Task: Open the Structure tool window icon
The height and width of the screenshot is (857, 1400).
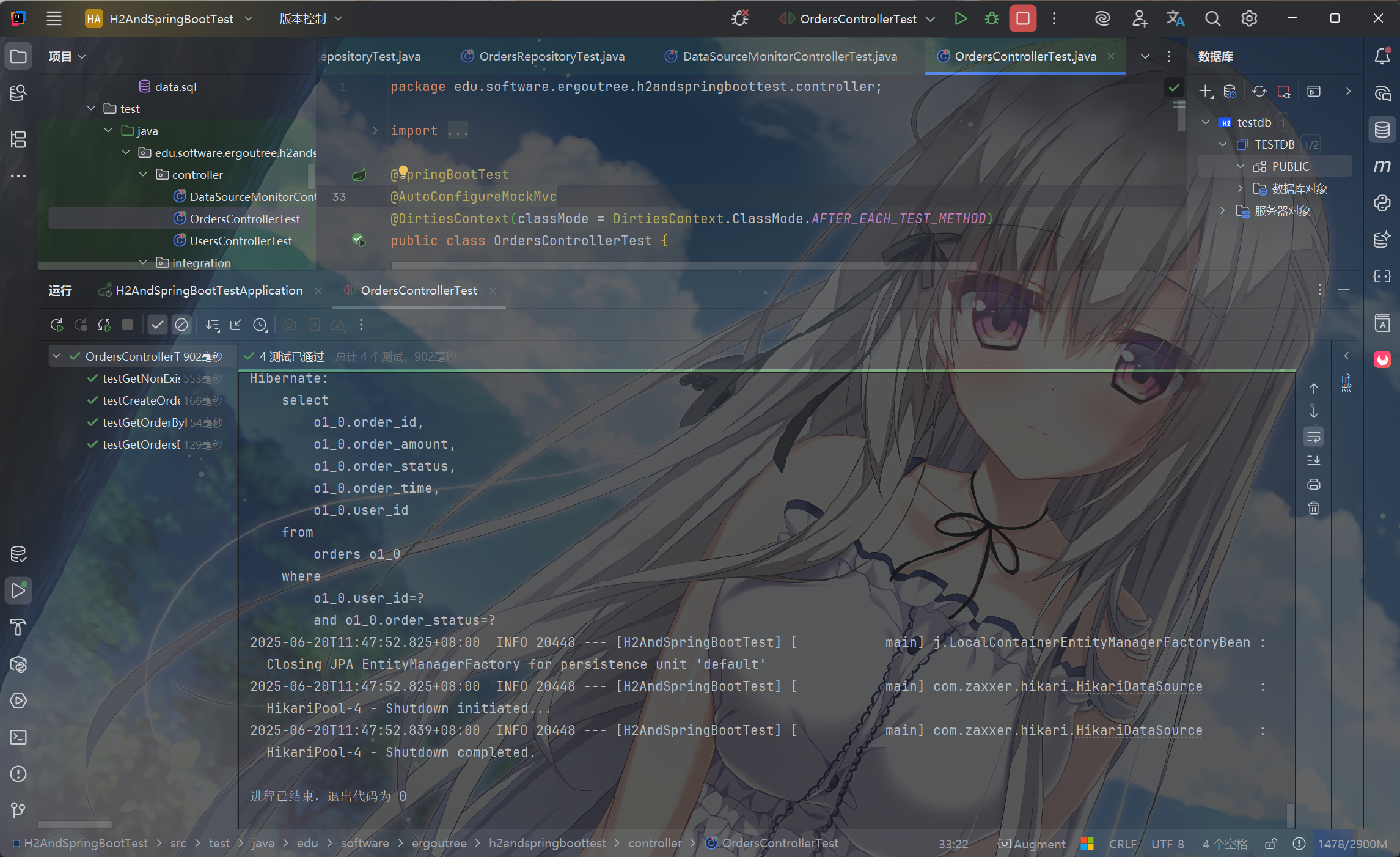Action: (18, 139)
